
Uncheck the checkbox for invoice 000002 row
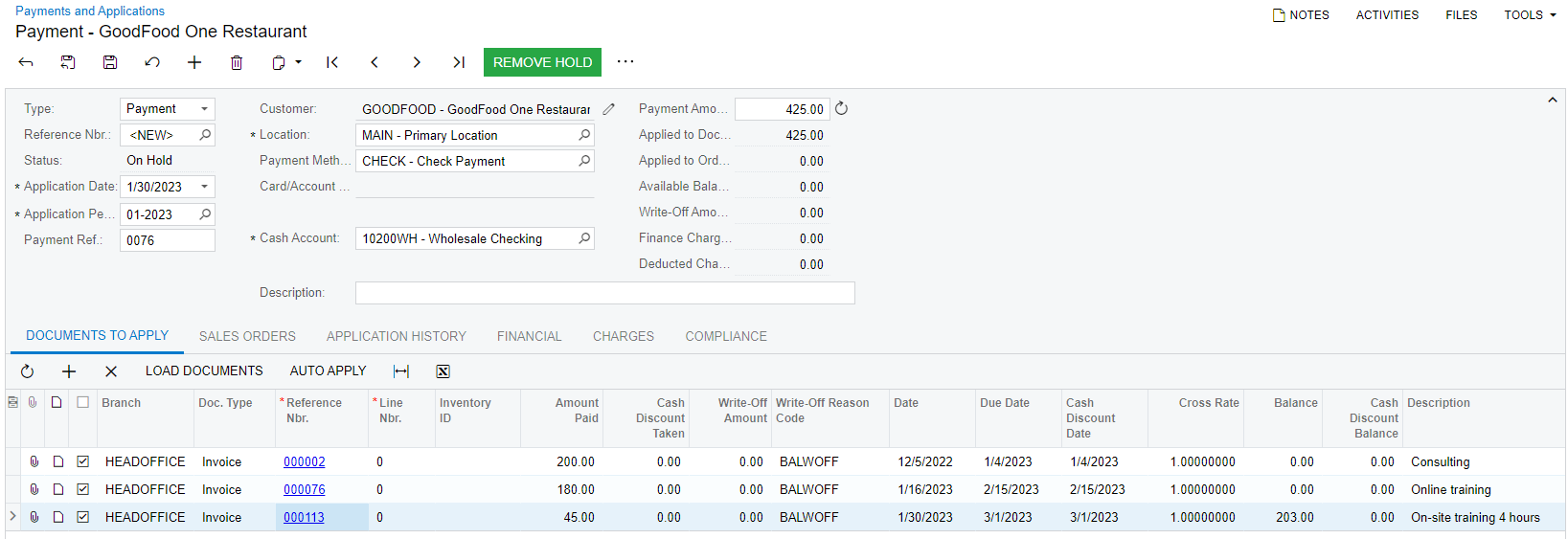(83, 461)
